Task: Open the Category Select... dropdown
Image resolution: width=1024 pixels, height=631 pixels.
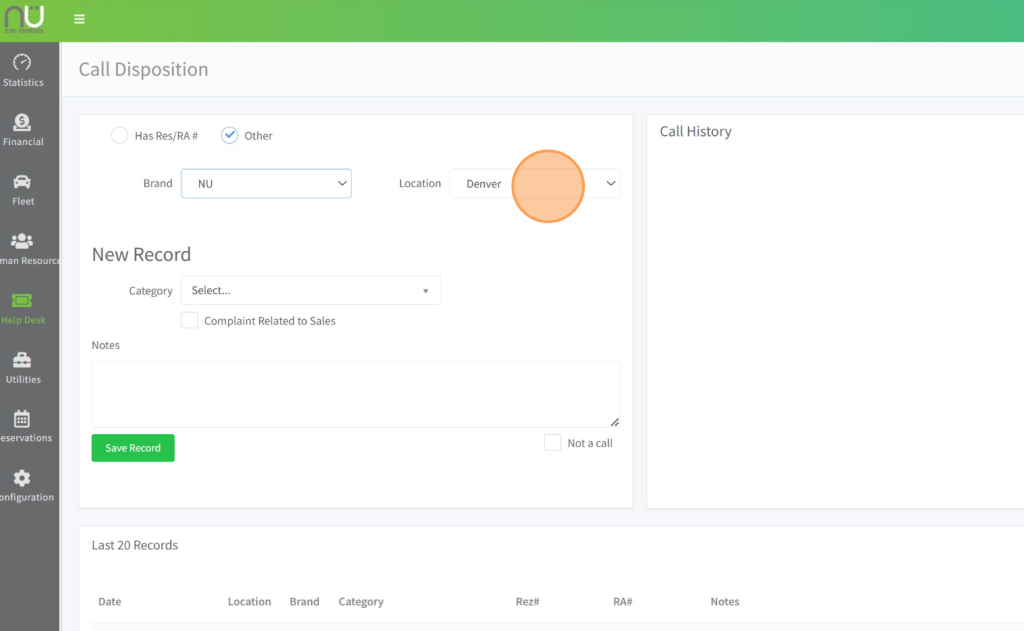Action: click(310, 290)
